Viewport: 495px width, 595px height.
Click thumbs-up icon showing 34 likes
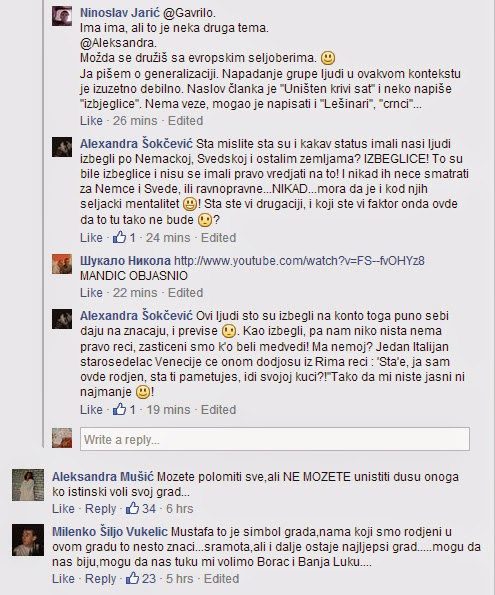click(x=132, y=508)
